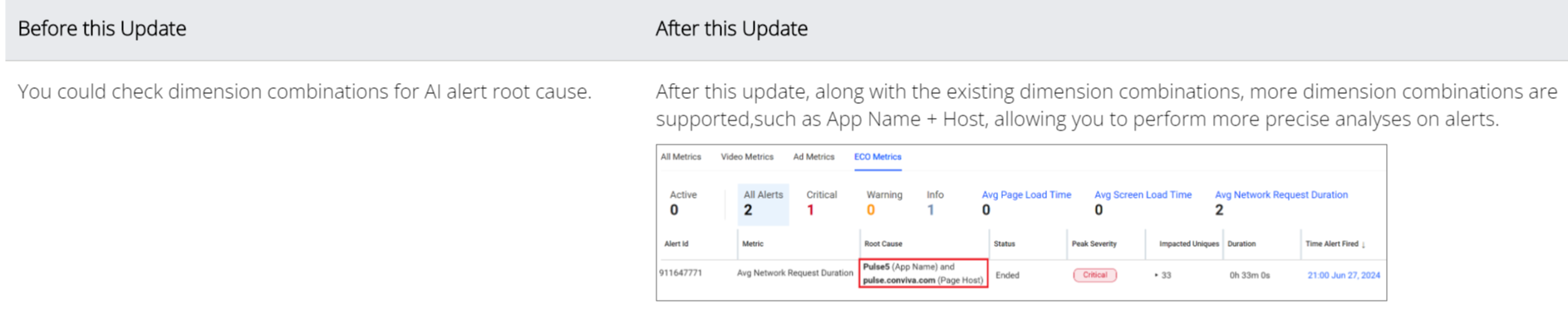Click the sort arrow beside Time Alert Fired
Image resolution: width=1568 pixels, height=319 pixels.
tap(1364, 245)
